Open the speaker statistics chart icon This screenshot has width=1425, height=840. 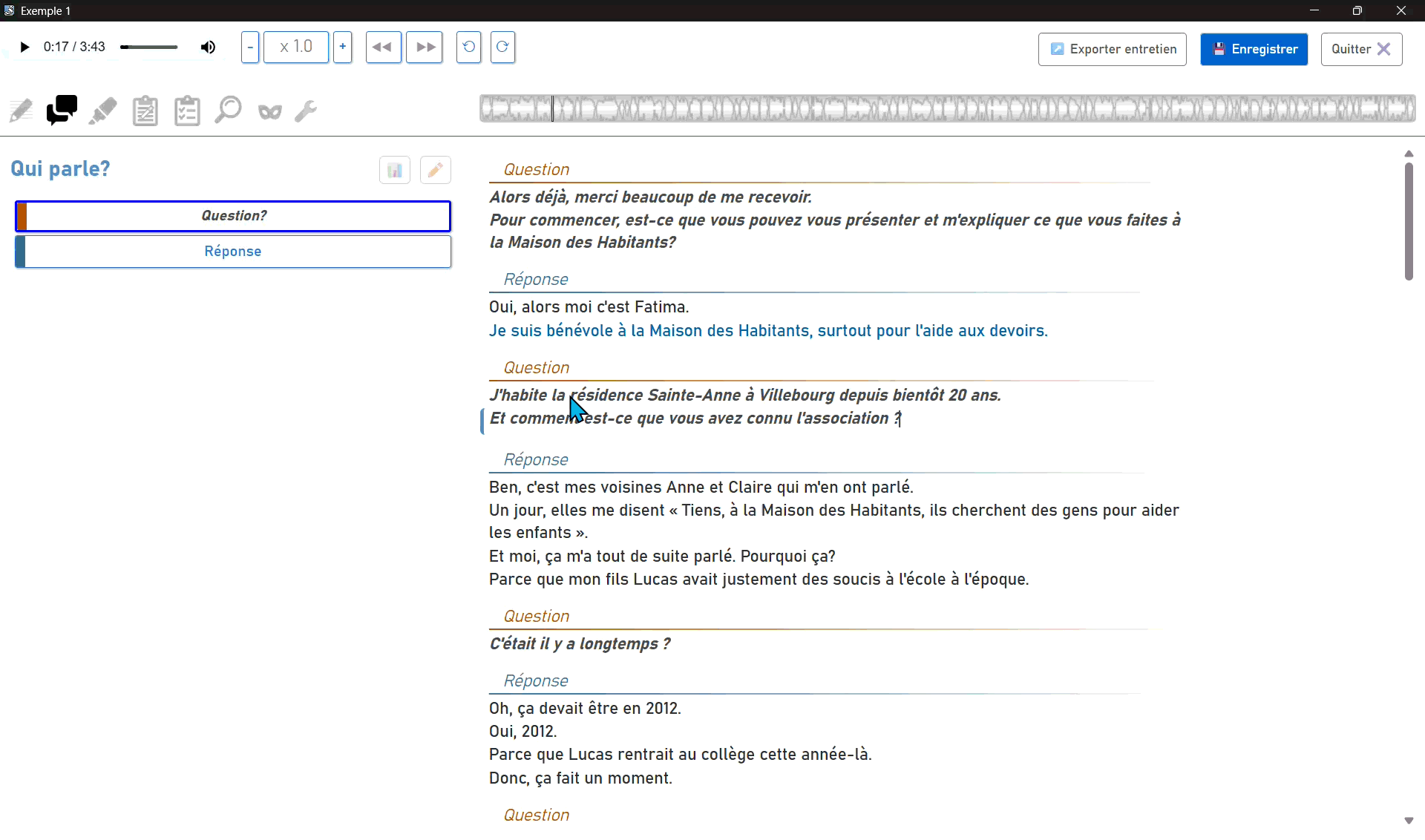point(395,170)
